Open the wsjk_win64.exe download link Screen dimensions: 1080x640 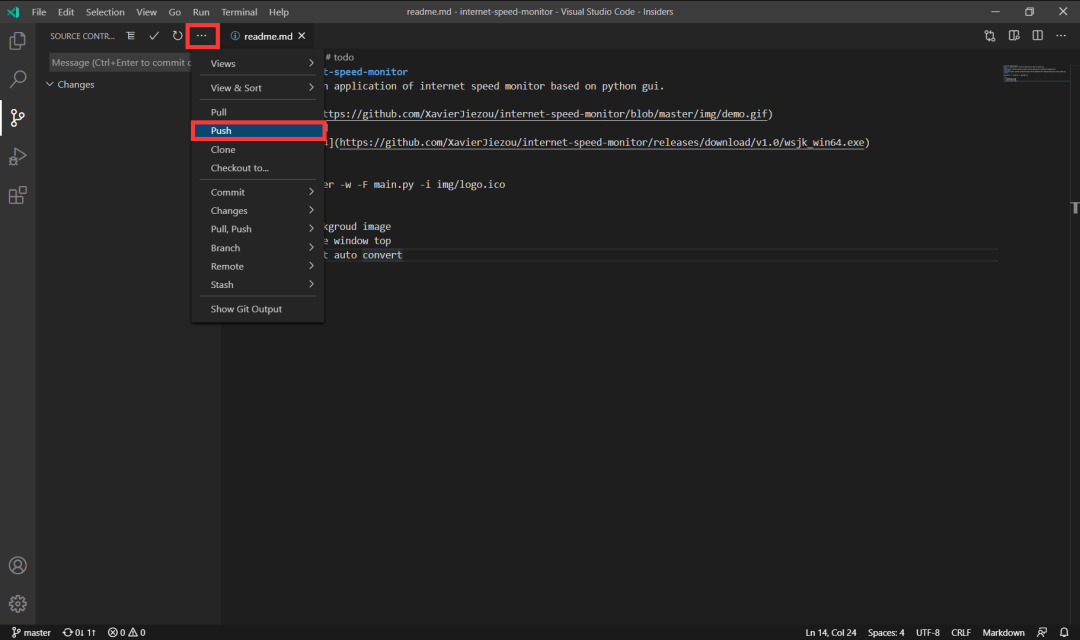[x=602, y=143]
